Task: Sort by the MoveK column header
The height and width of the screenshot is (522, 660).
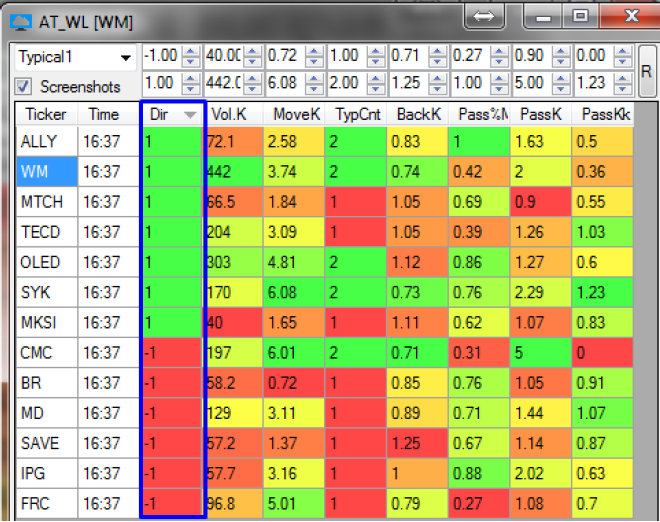Action: click(294, 115)
